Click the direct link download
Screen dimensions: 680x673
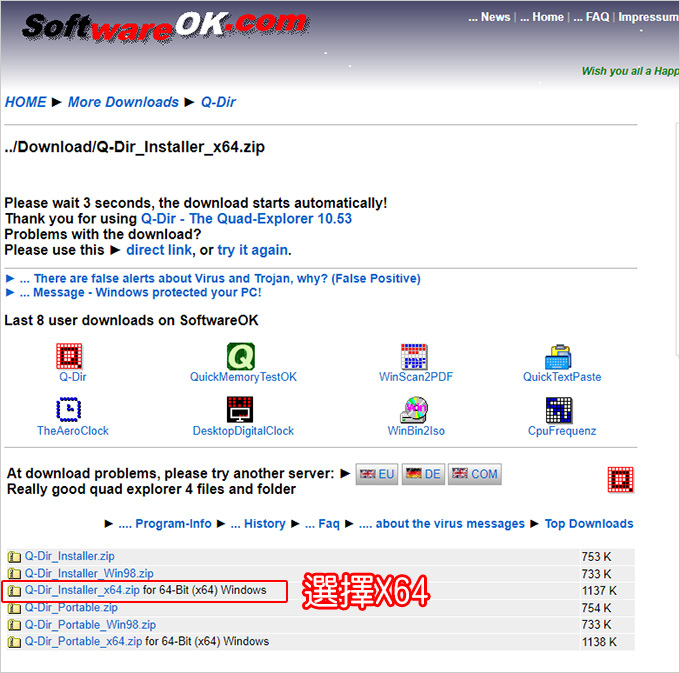click(159, 250)
